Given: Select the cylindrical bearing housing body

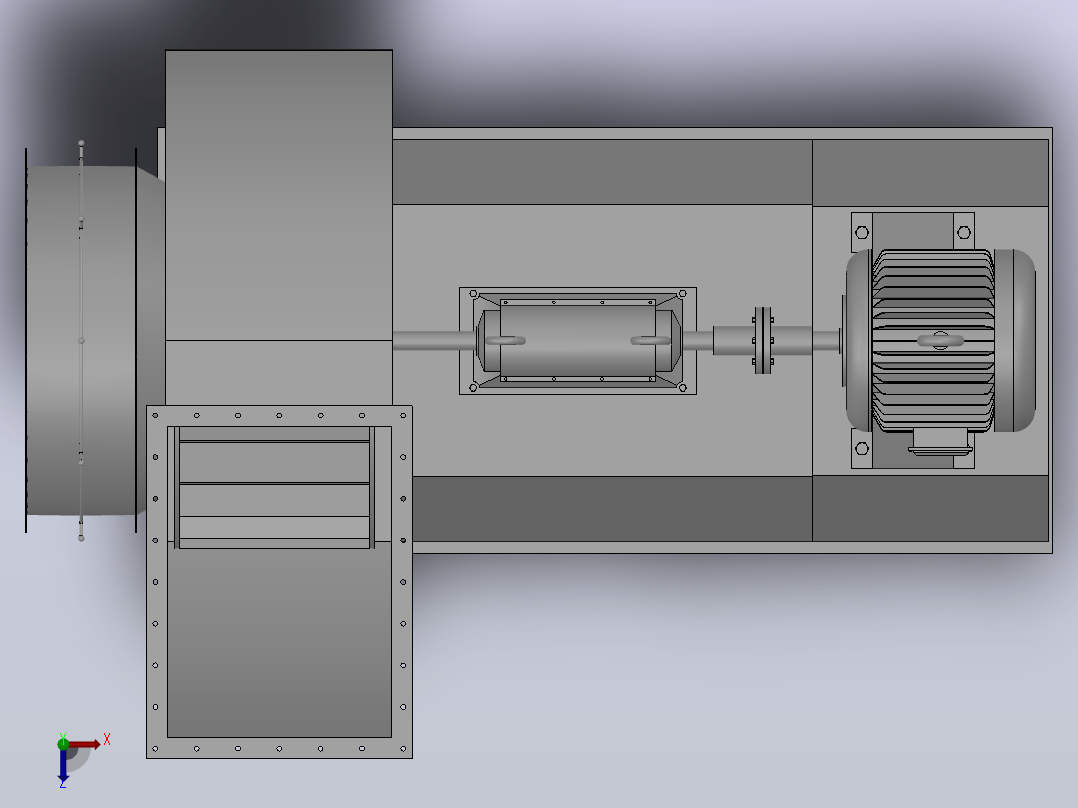Looking at the screenshot, I should pyautogui.click(x=578, y=340).
